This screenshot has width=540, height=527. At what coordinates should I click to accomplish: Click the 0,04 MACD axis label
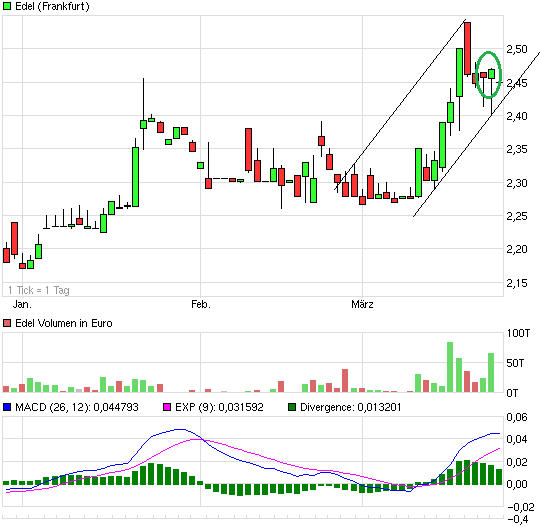click(517, 439)
